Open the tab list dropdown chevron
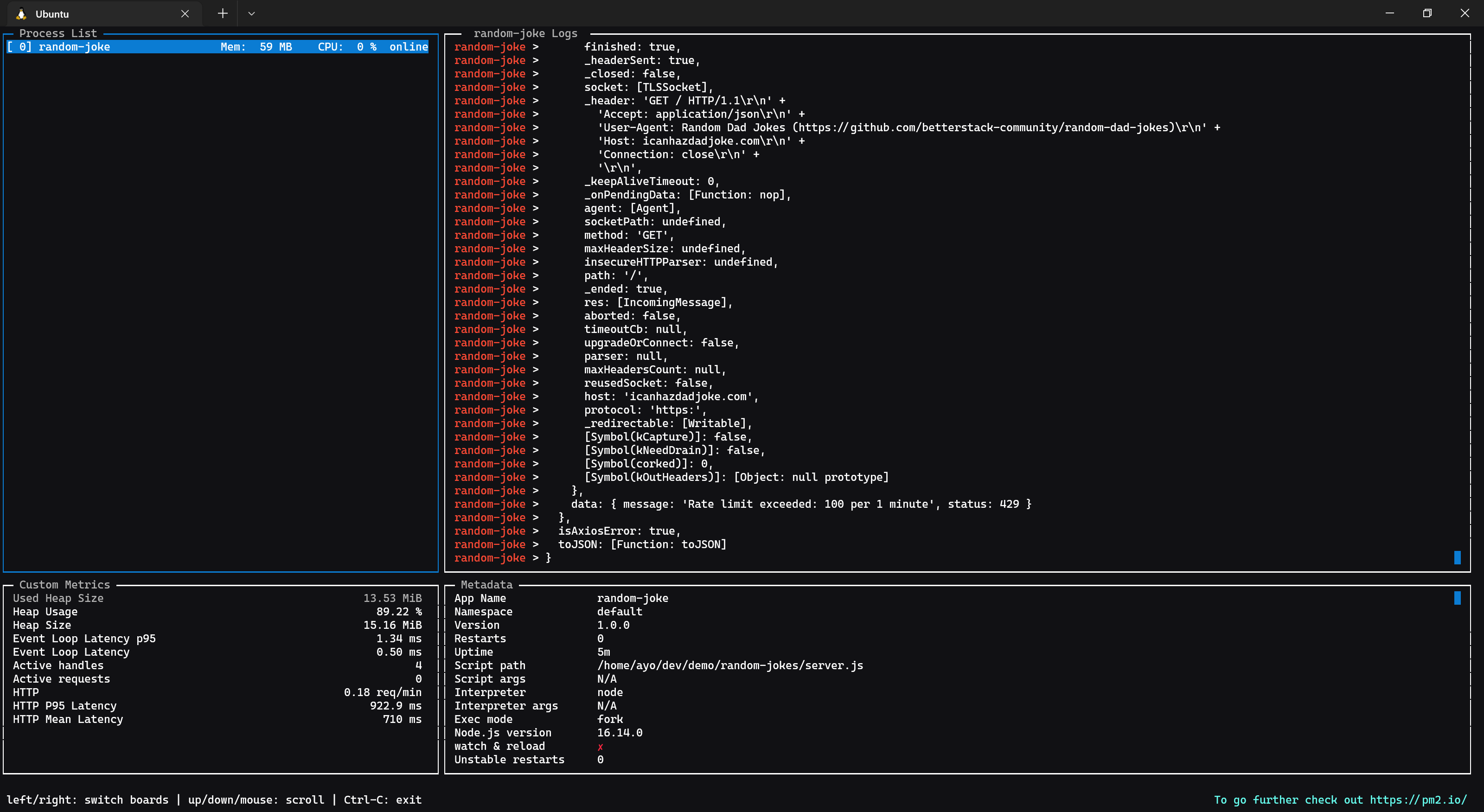This screenshot has height=812, width=1484. [x=251, y=13]
